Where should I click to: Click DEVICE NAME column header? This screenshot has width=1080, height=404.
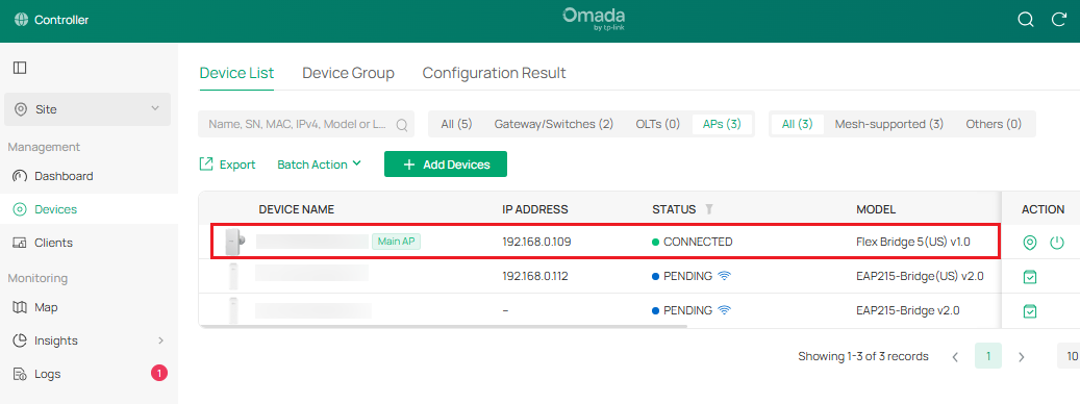[297, 209]
